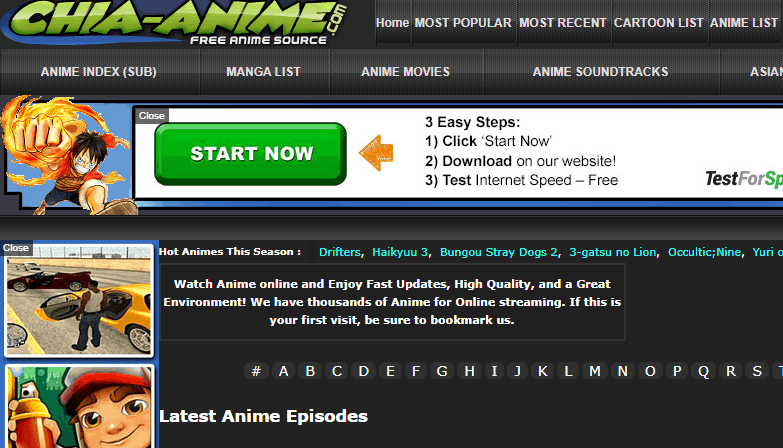Open the Subway Surfers game thumbnail
The width and height of the screenshot is (783, 448).
80,407
